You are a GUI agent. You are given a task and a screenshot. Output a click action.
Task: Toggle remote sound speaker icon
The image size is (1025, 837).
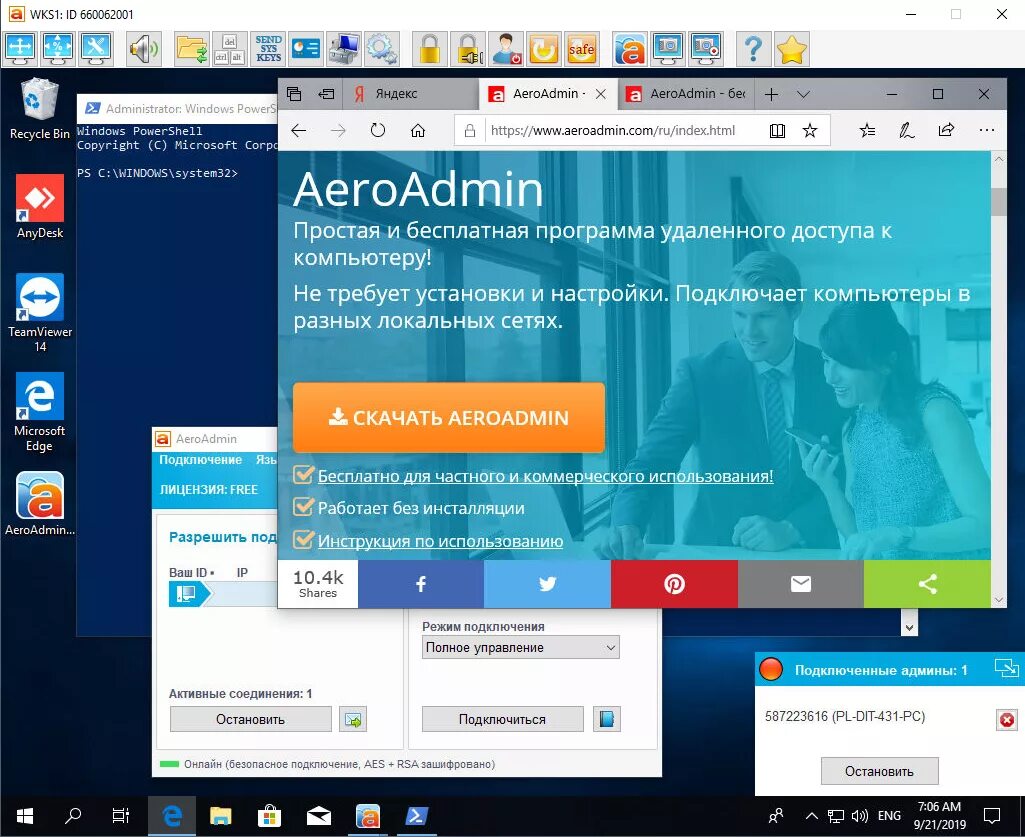144,49
